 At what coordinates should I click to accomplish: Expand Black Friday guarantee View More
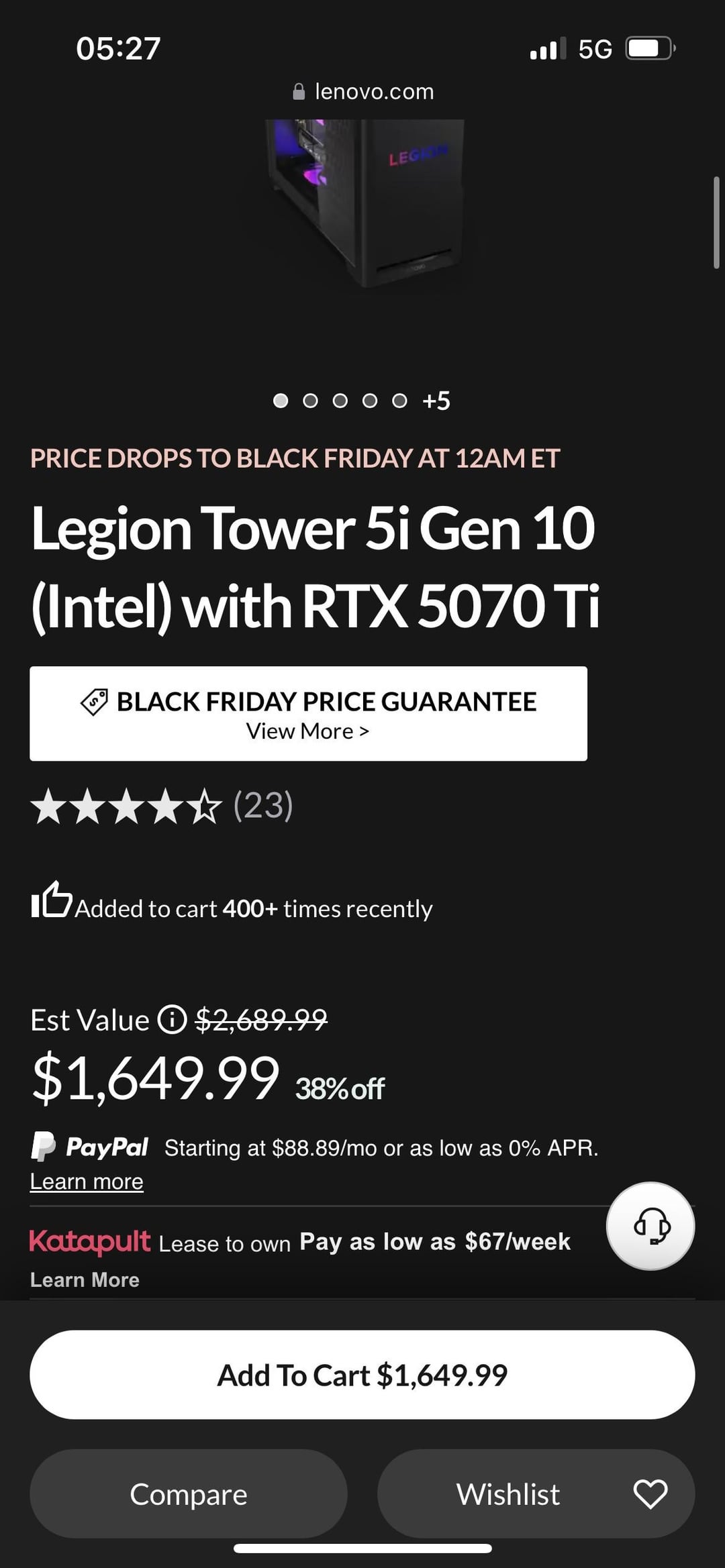coord(307,731)
